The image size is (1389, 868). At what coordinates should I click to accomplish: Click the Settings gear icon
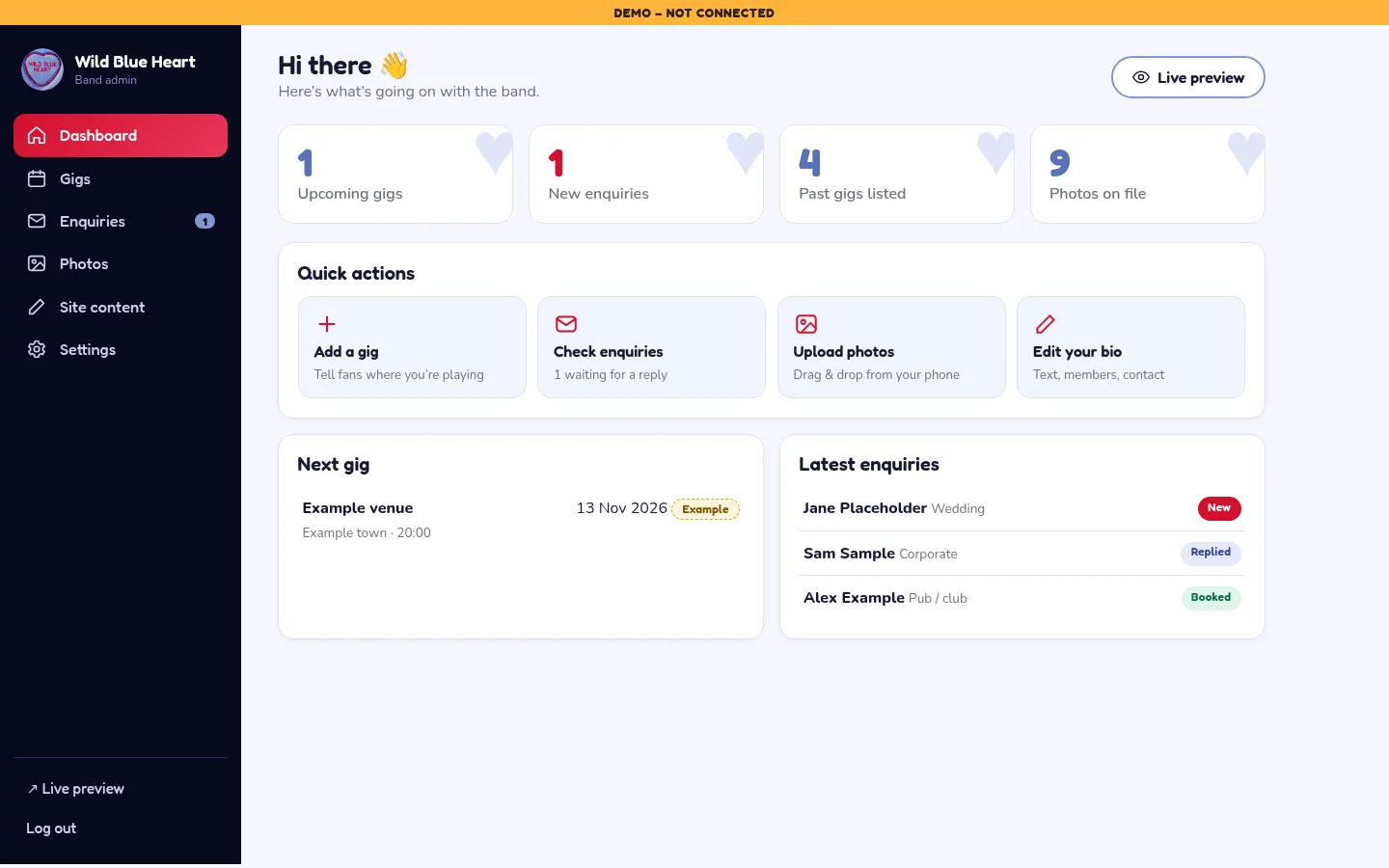[37, 349]
